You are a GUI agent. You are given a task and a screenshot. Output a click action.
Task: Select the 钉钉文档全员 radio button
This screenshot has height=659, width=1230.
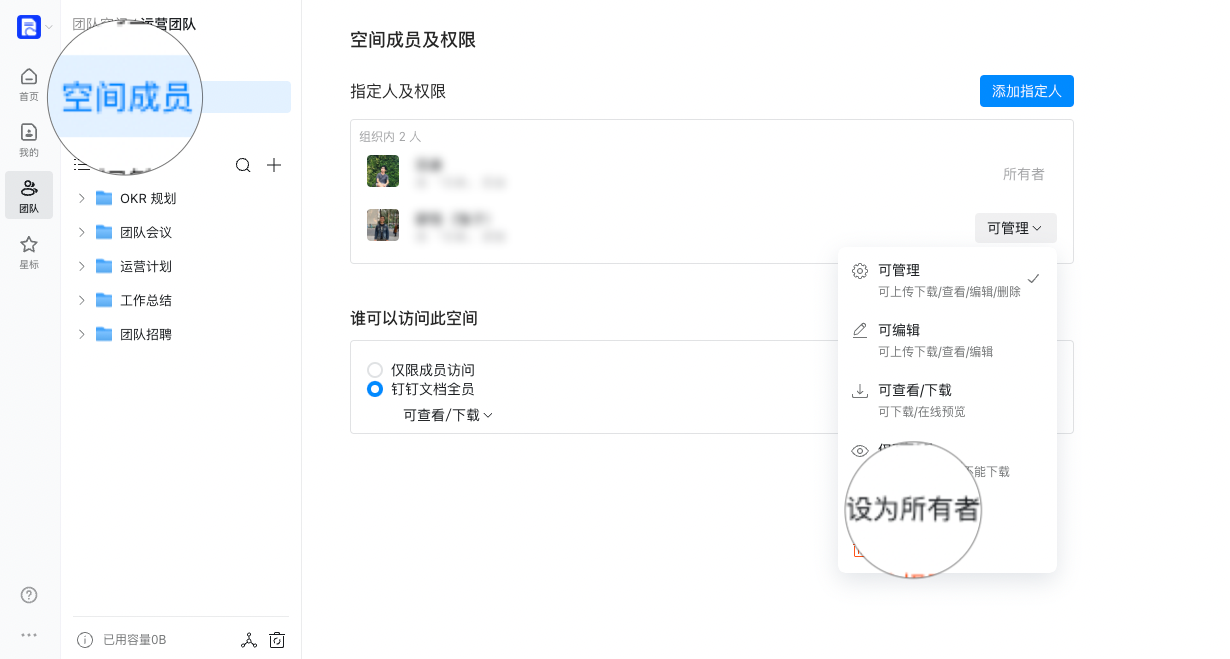point(375,389)
